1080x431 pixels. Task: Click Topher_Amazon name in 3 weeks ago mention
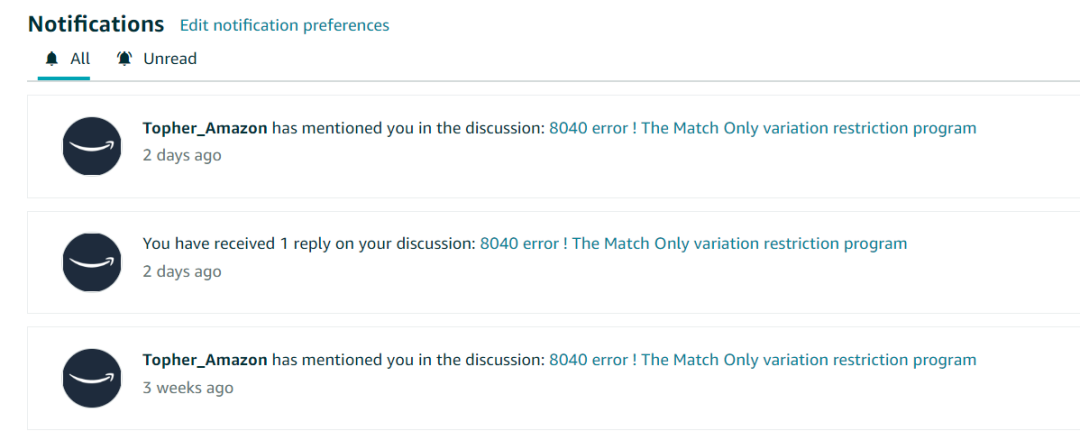click(x=205, y=360)
